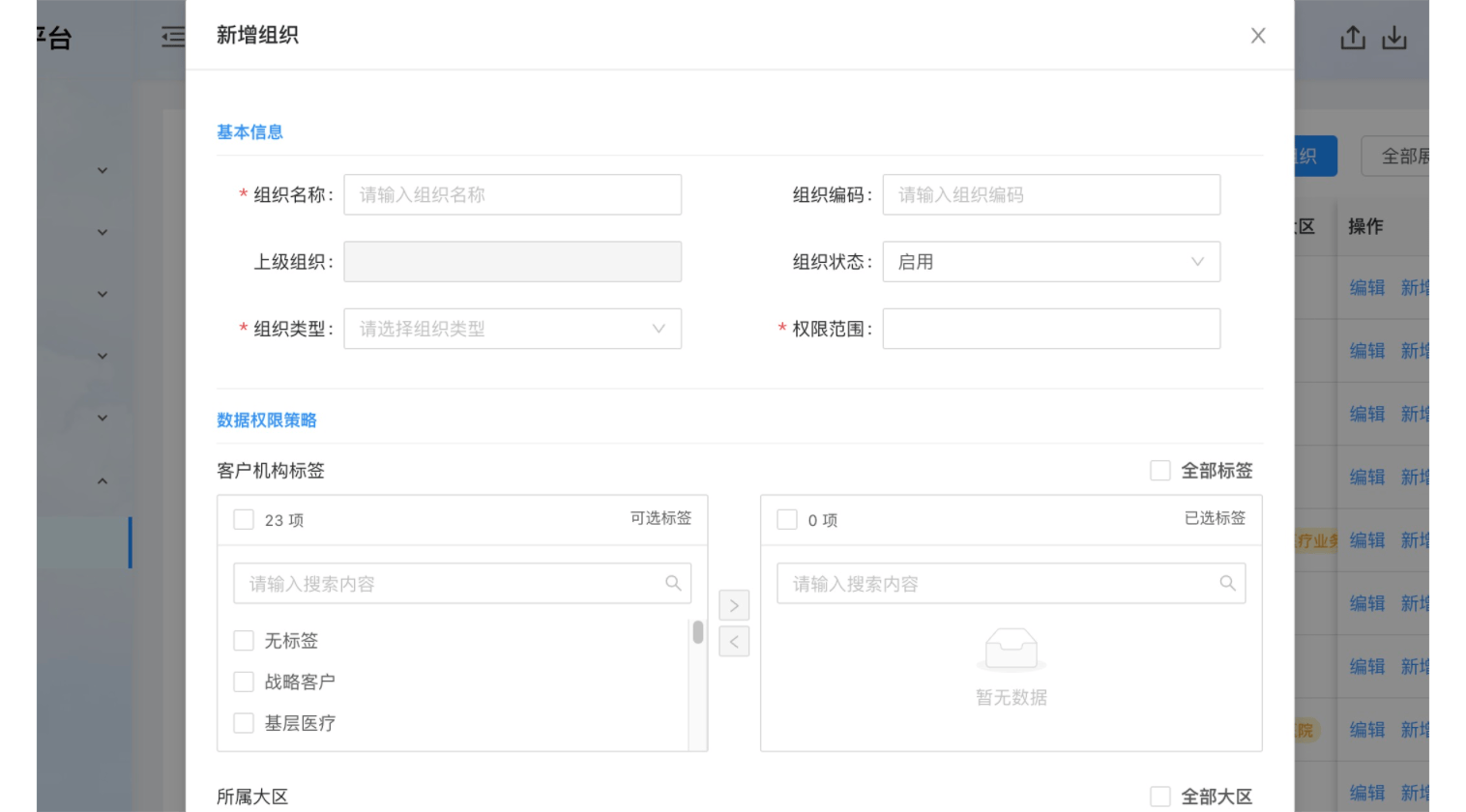Focus the search box in the 可选标签 list
1466x812 pixels.
462,584
